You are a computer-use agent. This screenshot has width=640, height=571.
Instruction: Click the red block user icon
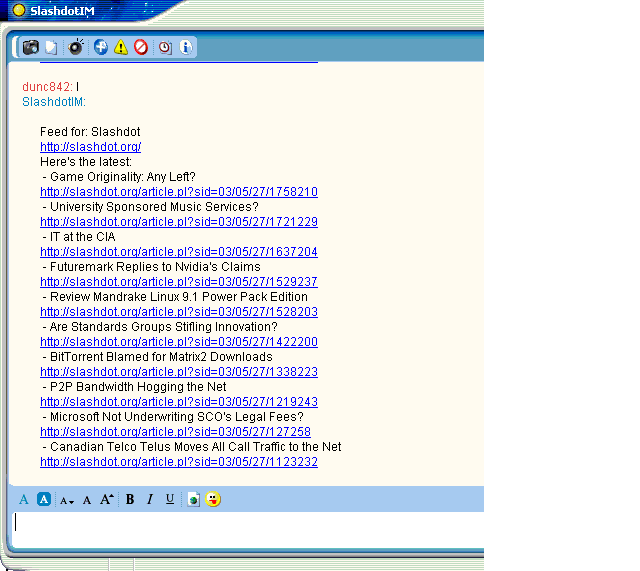point(141,47)
